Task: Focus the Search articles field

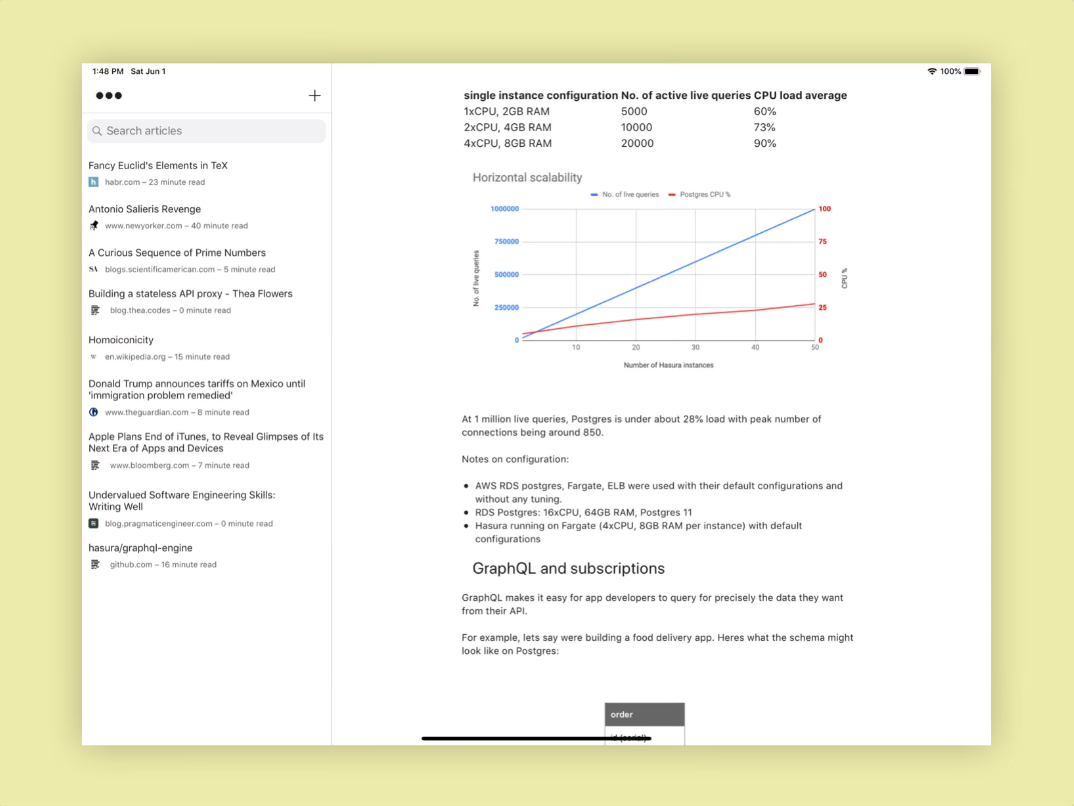Action: tap(206, 131)
